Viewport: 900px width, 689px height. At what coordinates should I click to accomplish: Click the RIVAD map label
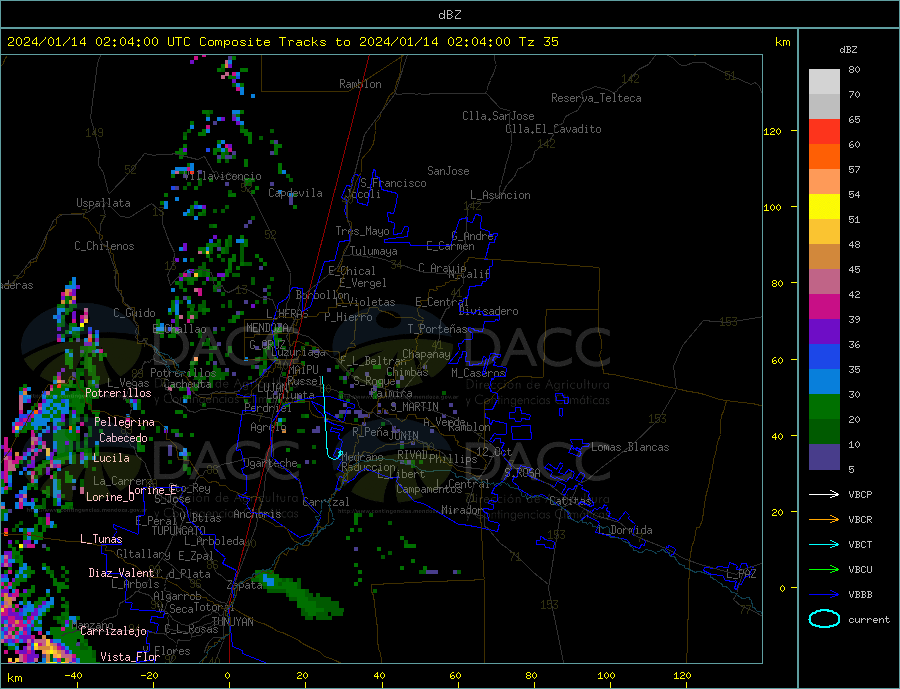tap(412, 455)
